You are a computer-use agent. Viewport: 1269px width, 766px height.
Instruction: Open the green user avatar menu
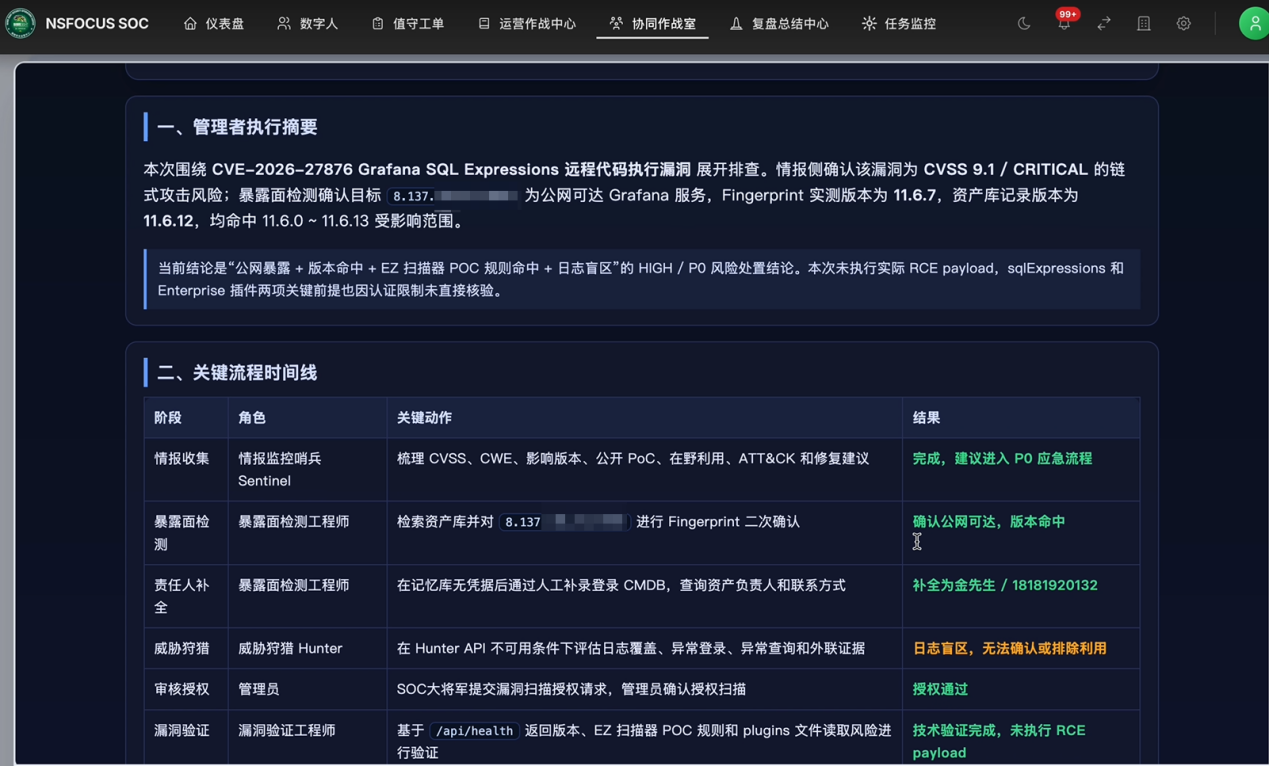1254,23
